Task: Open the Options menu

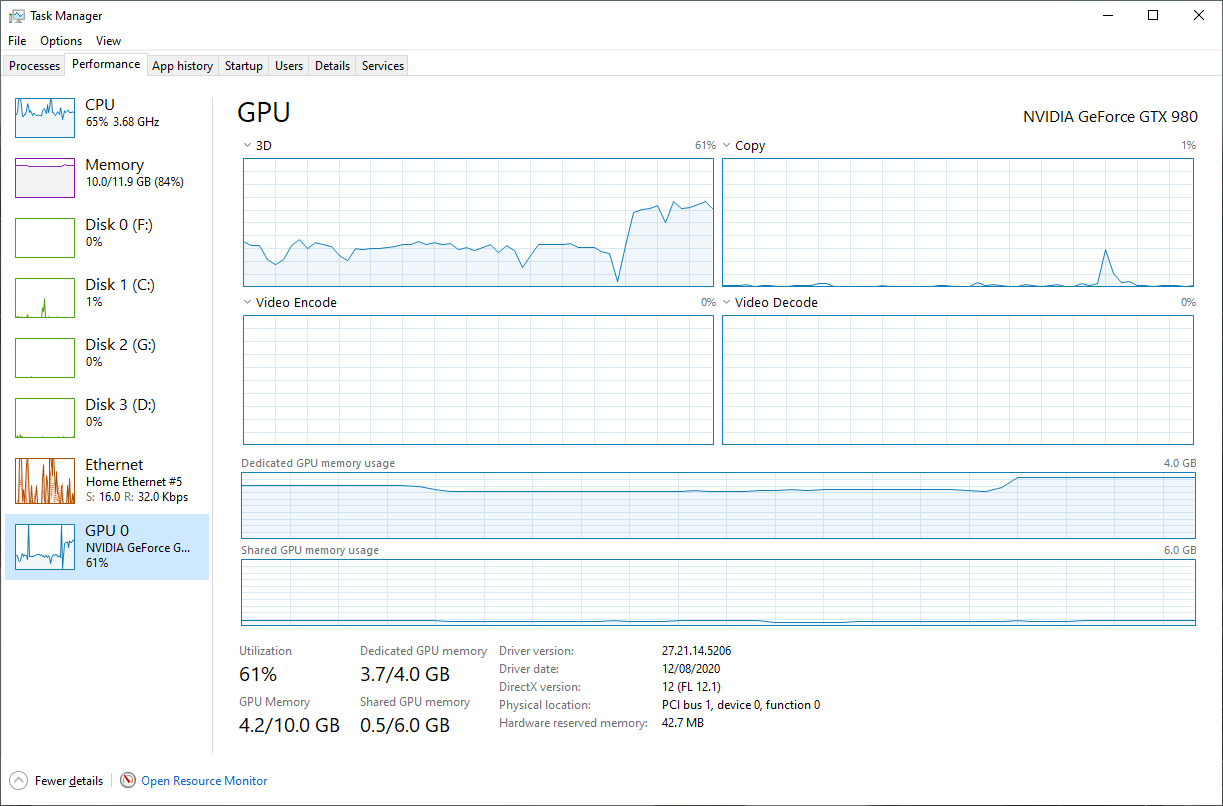Action: (x=61, y=41)
